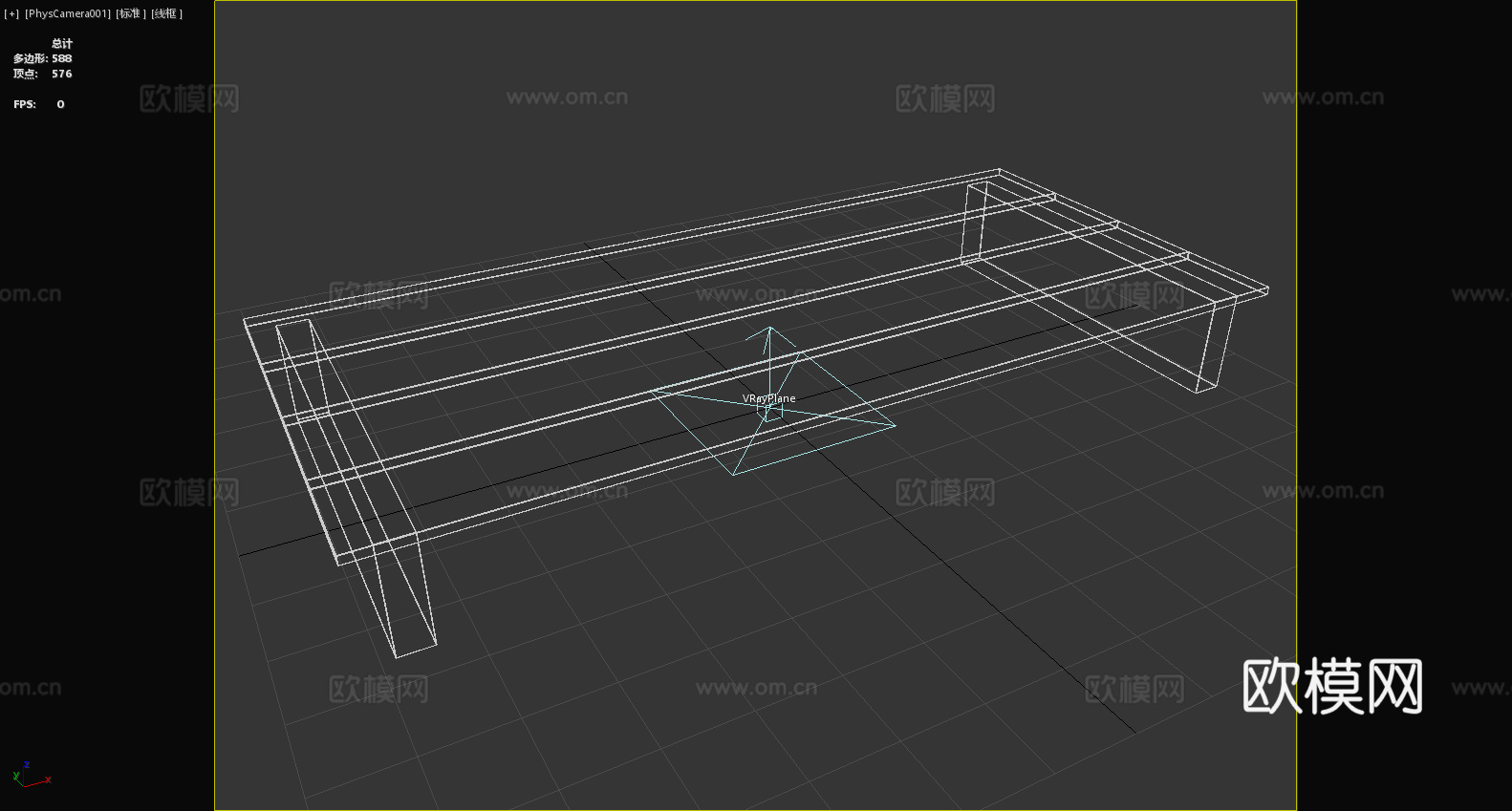Screen dimensions: 1512x811
Task: Open the [+] viewport general menu
Action: [x=11, y=13]
